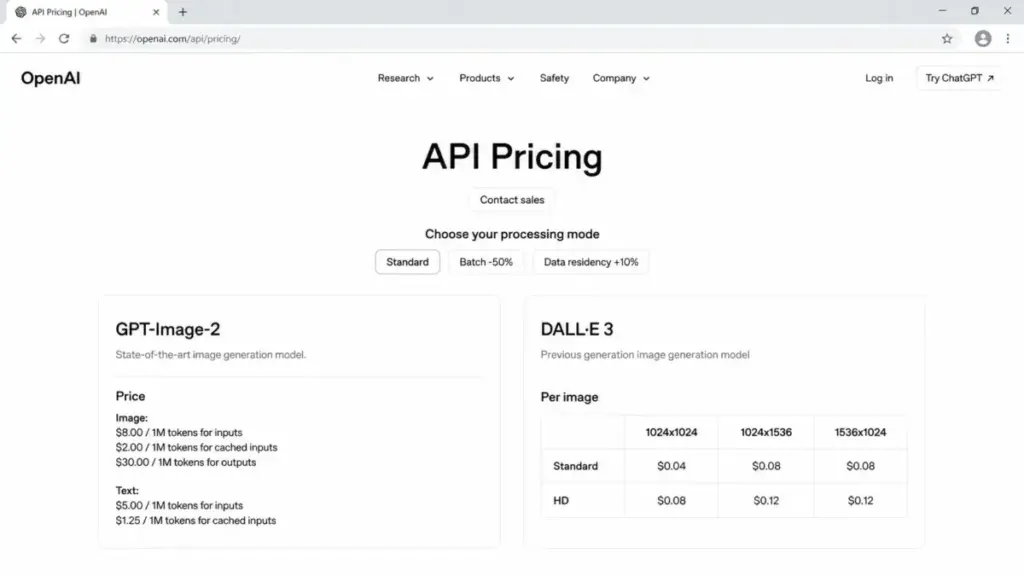Click the GPT-Image-2 heading
Image resolution: width=1024 pixels, height=576 pixels.
pos(168,329)
